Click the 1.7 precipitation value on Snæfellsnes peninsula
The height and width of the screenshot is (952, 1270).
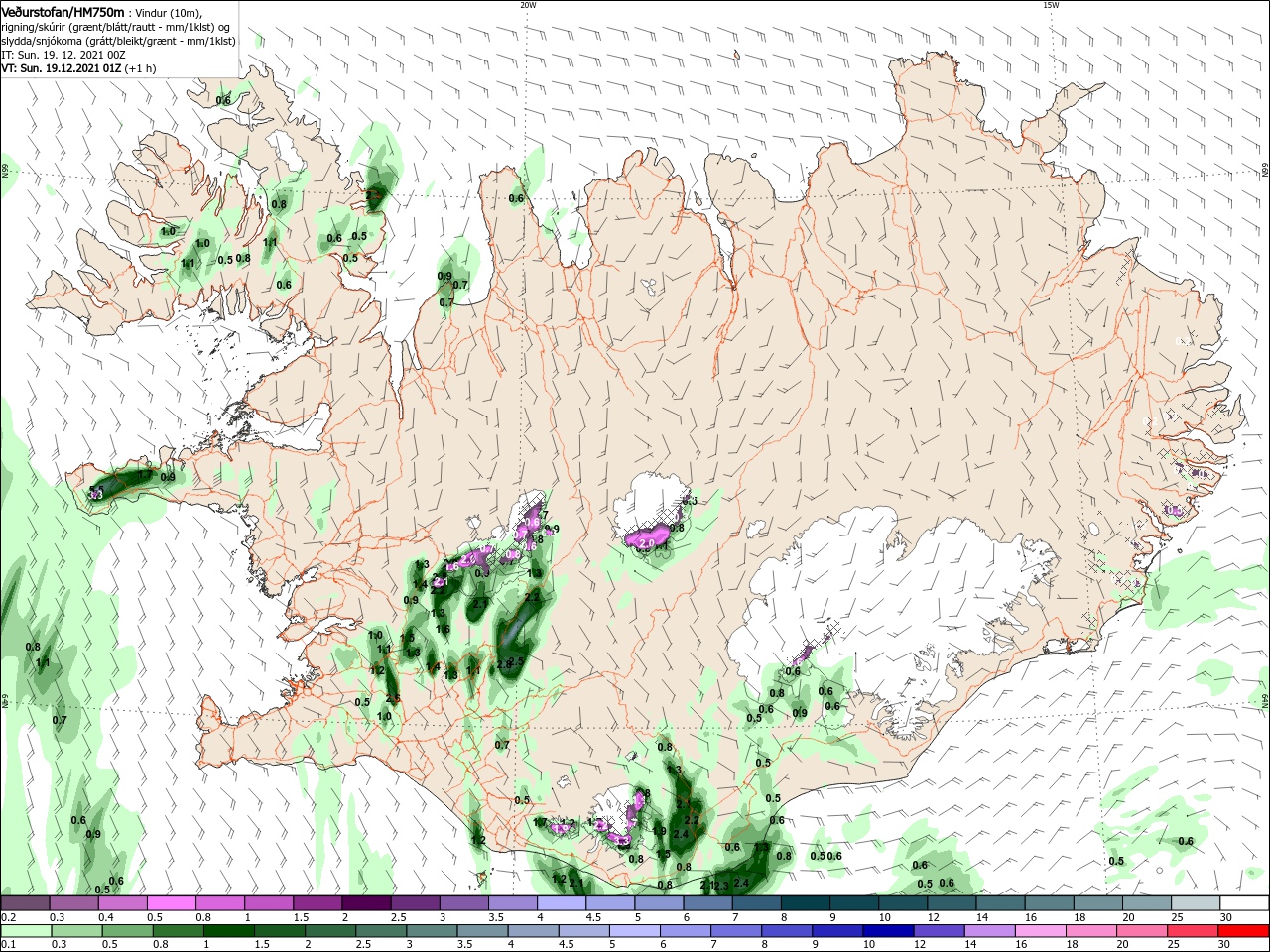(144, 476)
